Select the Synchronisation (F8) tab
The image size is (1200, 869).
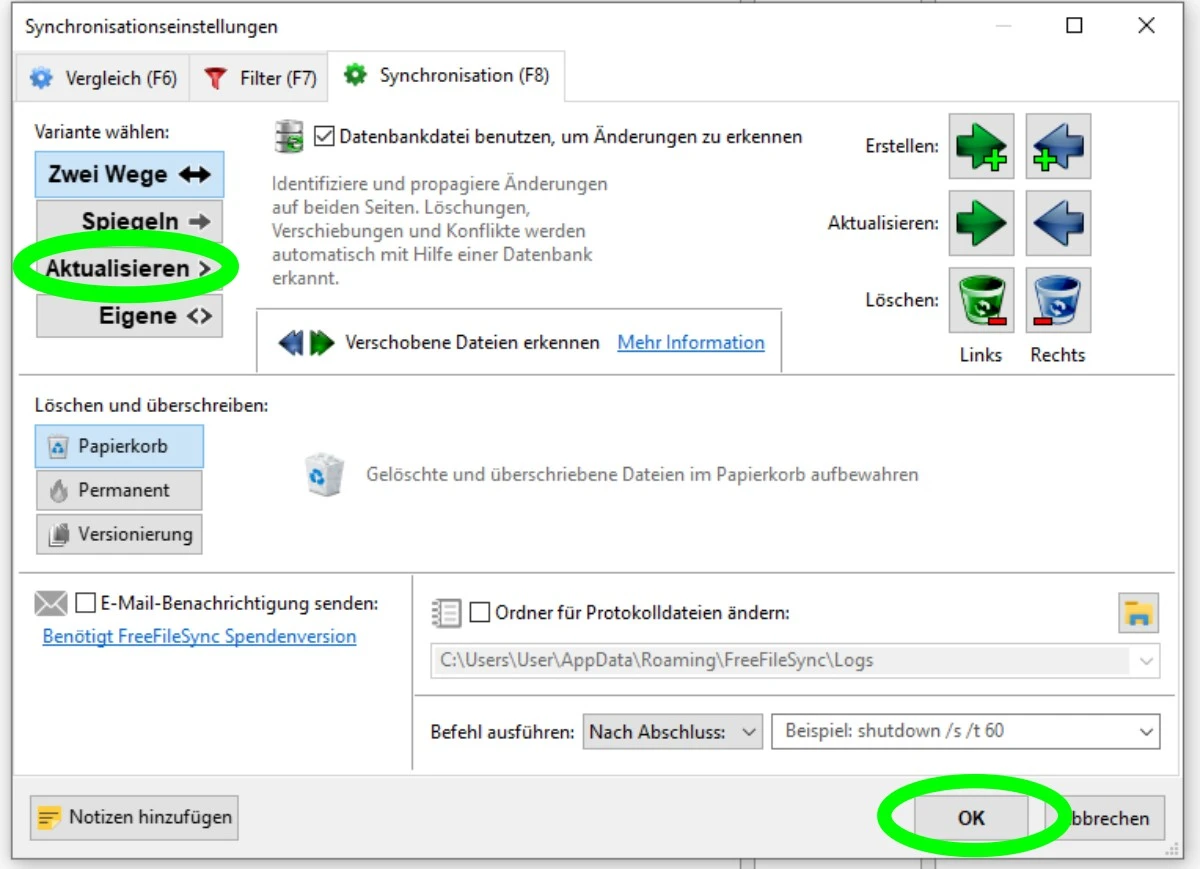click(x=447, y=75)
